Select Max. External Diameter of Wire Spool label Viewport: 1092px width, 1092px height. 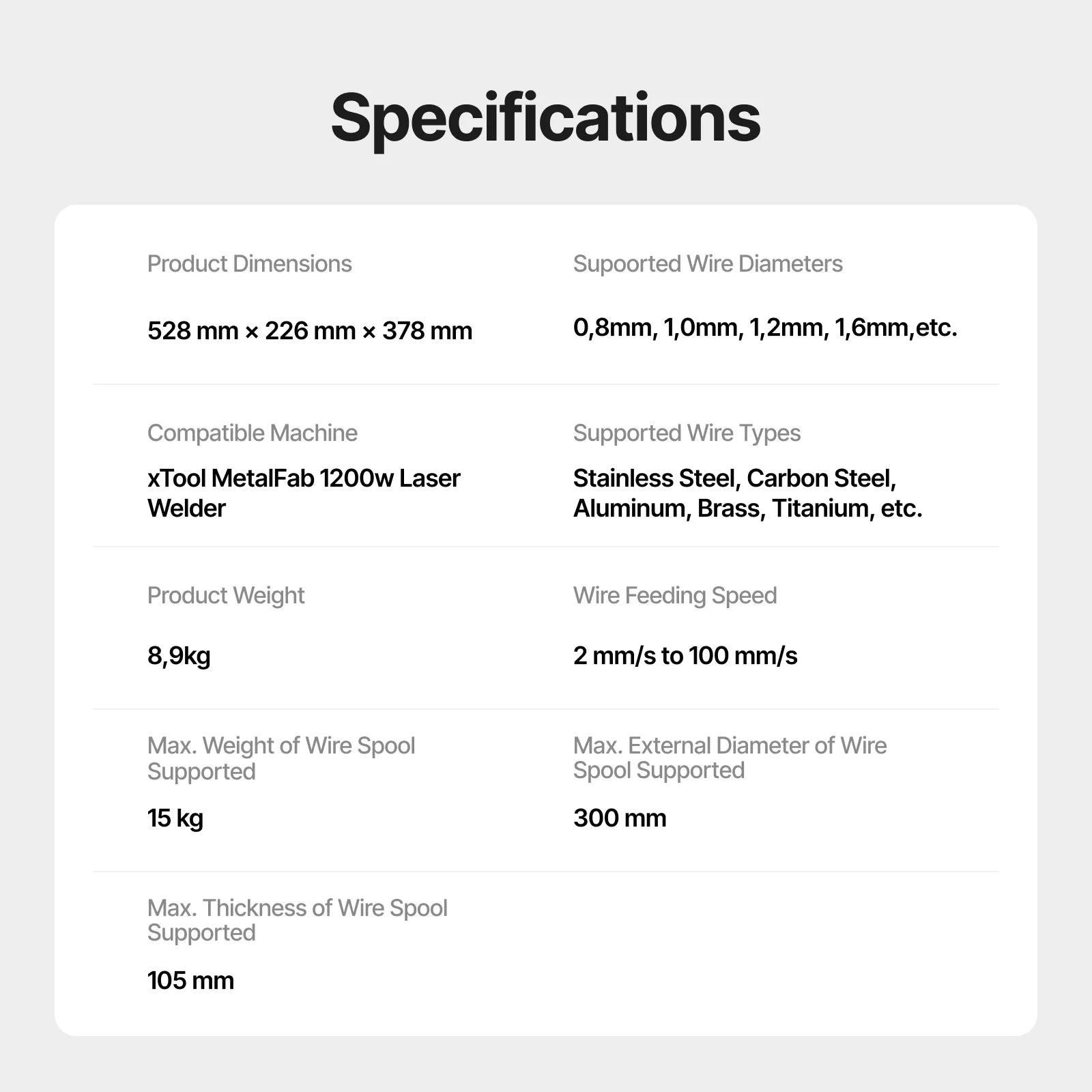click(x=730, y=758)
